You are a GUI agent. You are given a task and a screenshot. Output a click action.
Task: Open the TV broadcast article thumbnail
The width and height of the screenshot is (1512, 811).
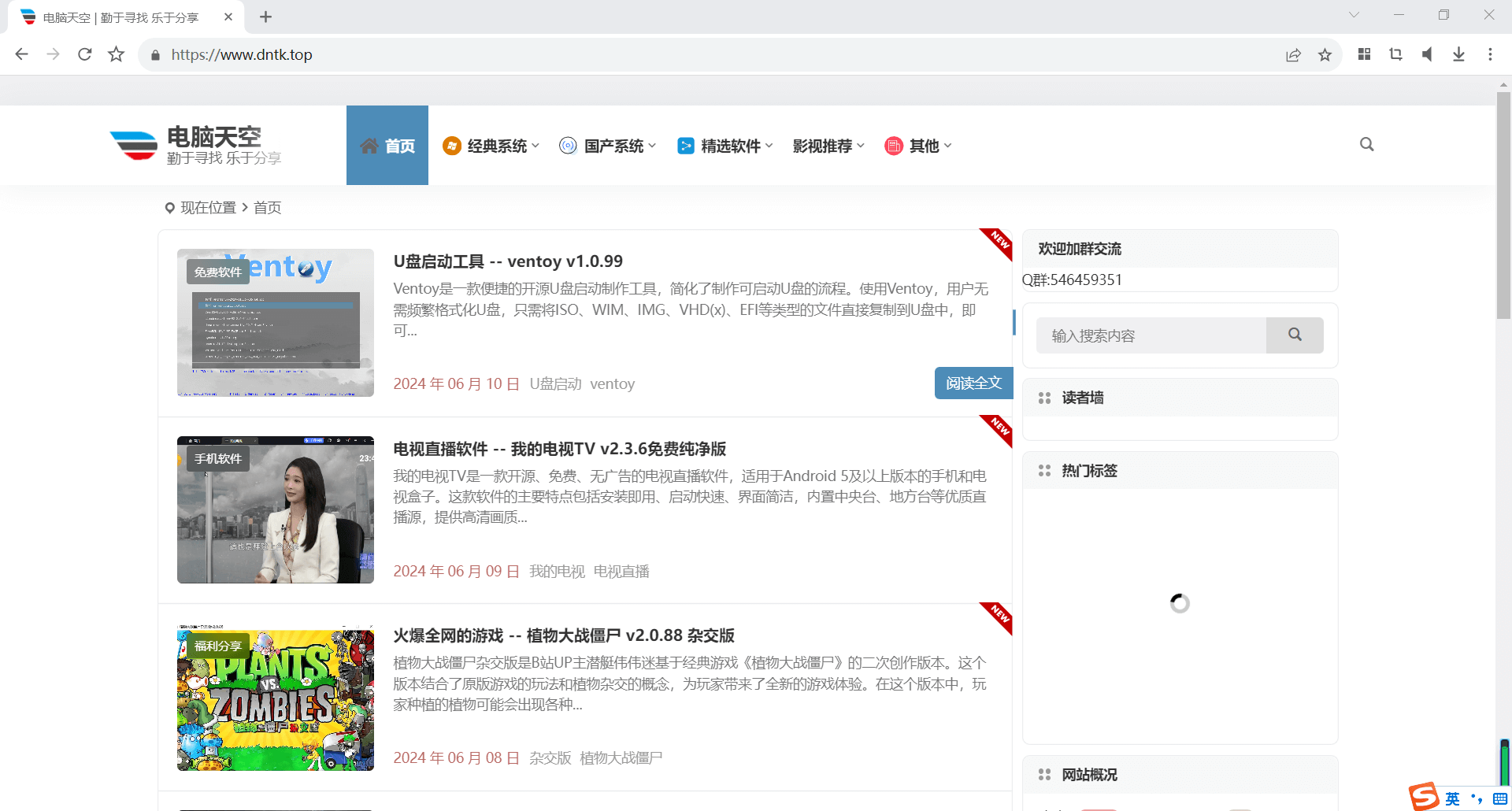point(276,510)
